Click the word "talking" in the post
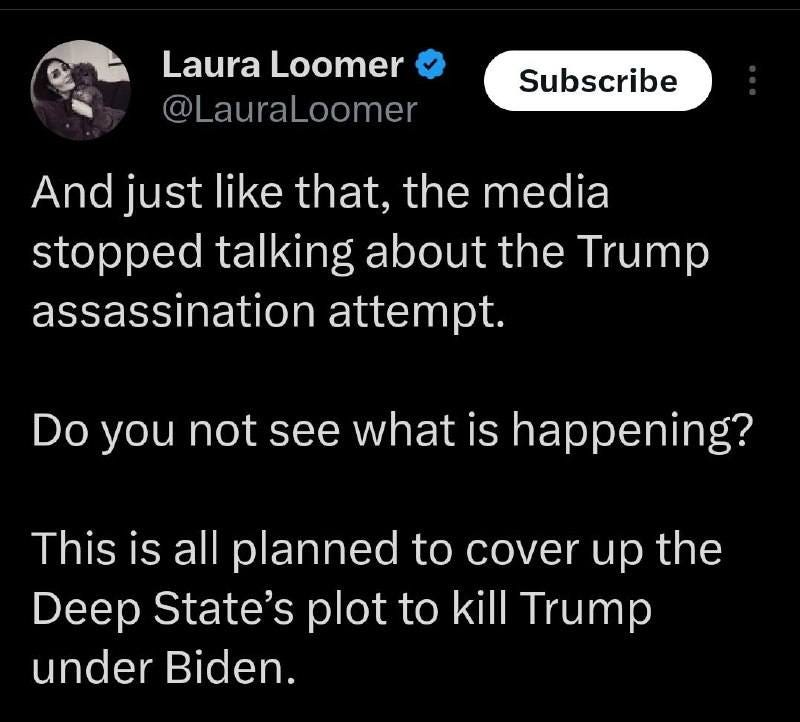The image size is (800, 722). [285, 254]
